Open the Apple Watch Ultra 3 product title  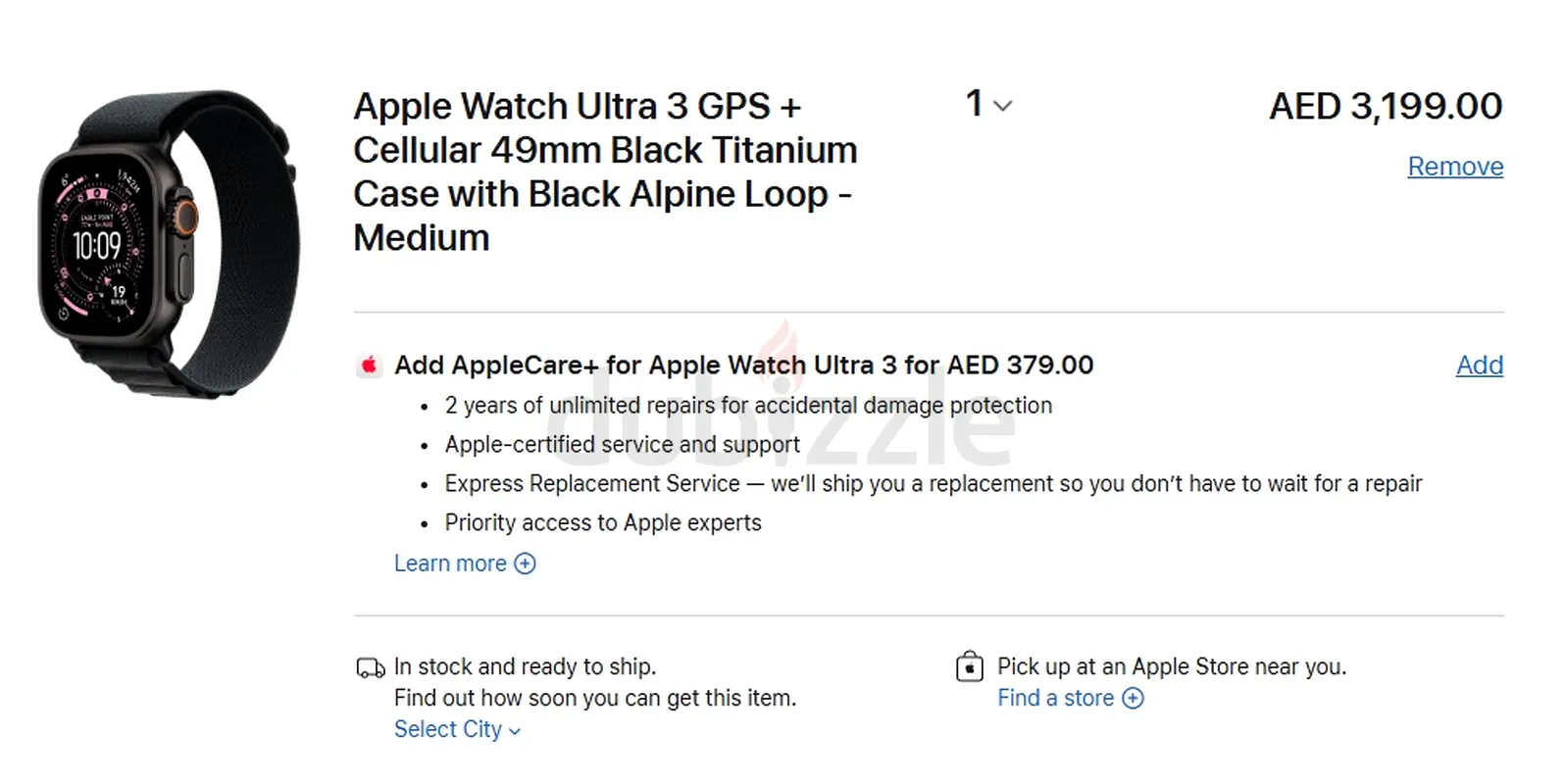(x=604, y=171)
